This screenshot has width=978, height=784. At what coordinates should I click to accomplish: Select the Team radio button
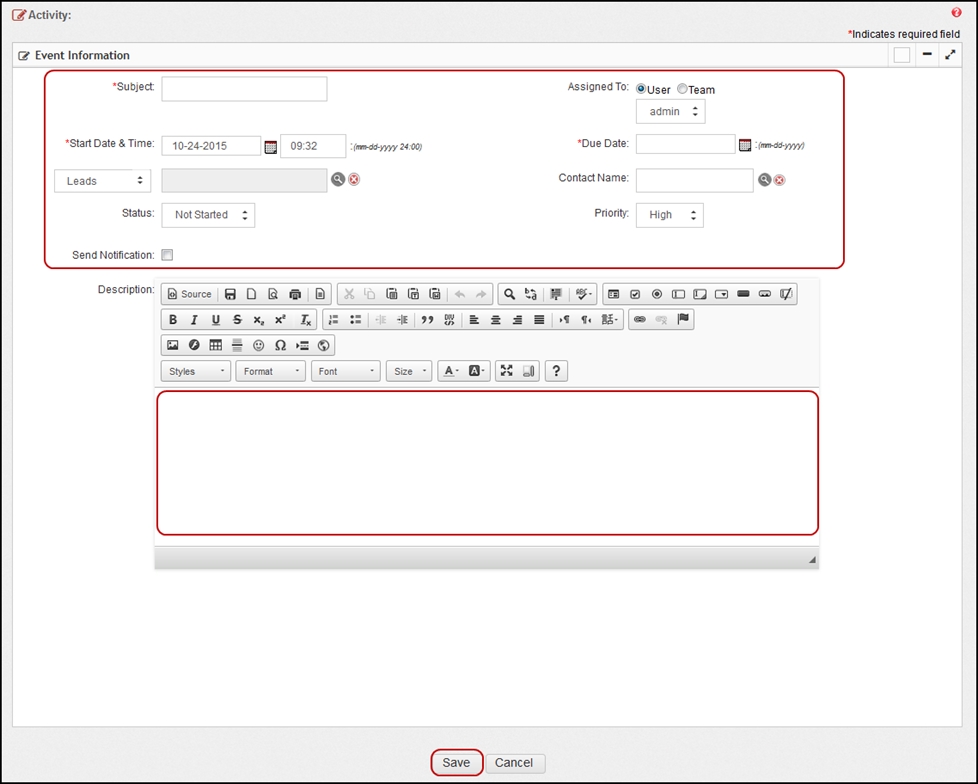[682, 89]
